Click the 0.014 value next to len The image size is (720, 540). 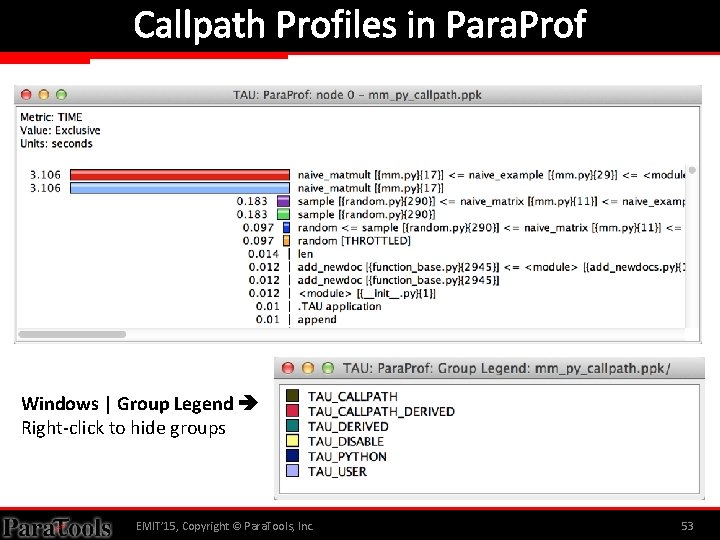click(264, 254)
